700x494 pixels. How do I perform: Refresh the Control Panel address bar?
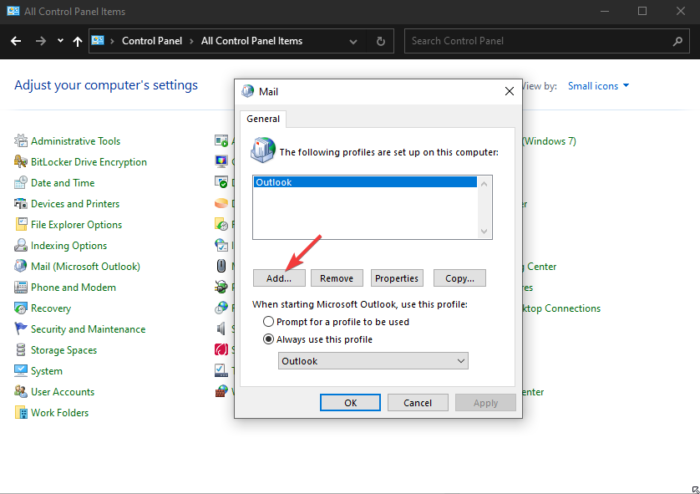click(x=380, y=41)
